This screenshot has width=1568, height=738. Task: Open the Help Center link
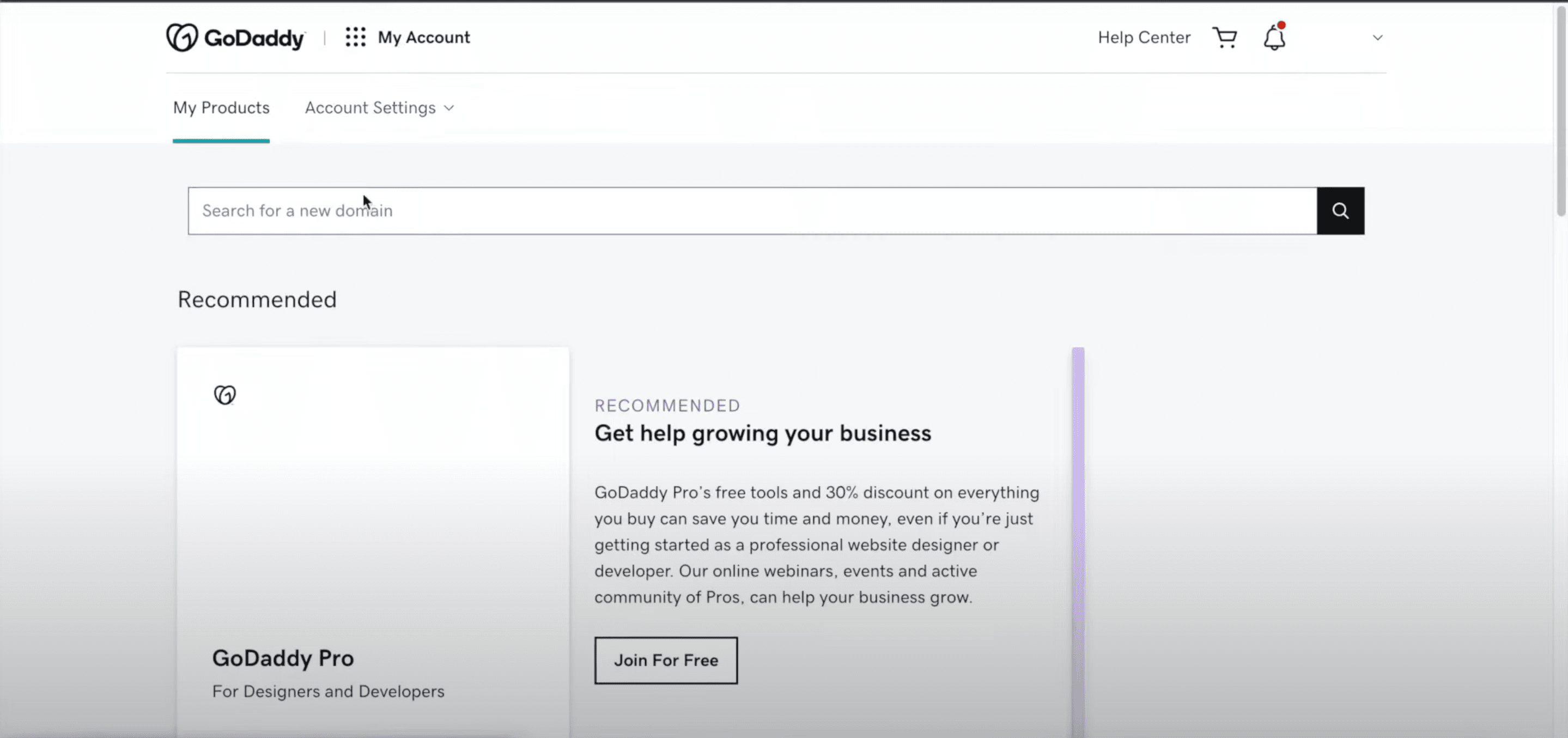pyautogui.click(x=1144, y=38)
